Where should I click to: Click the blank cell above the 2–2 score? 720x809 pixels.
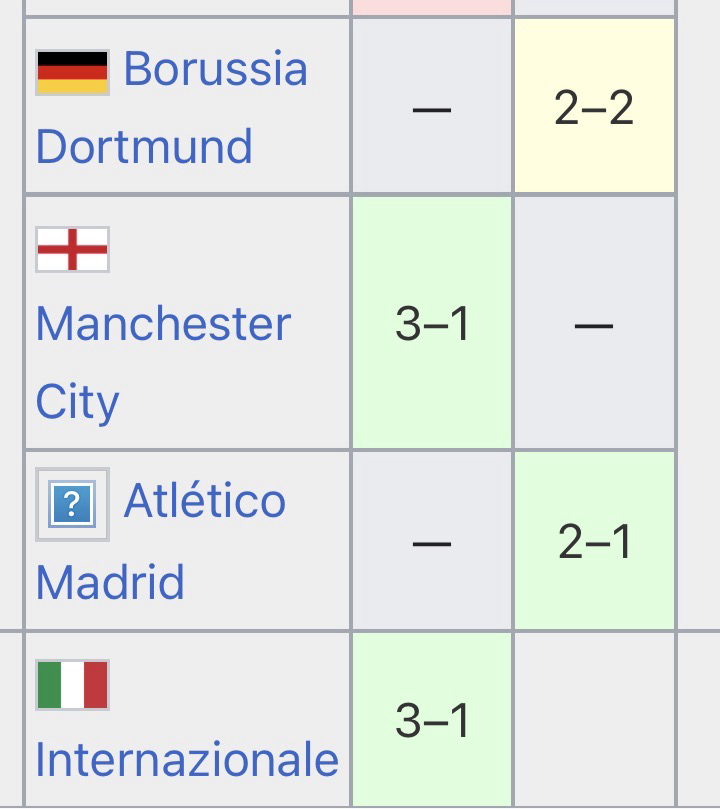coord(594,6)
